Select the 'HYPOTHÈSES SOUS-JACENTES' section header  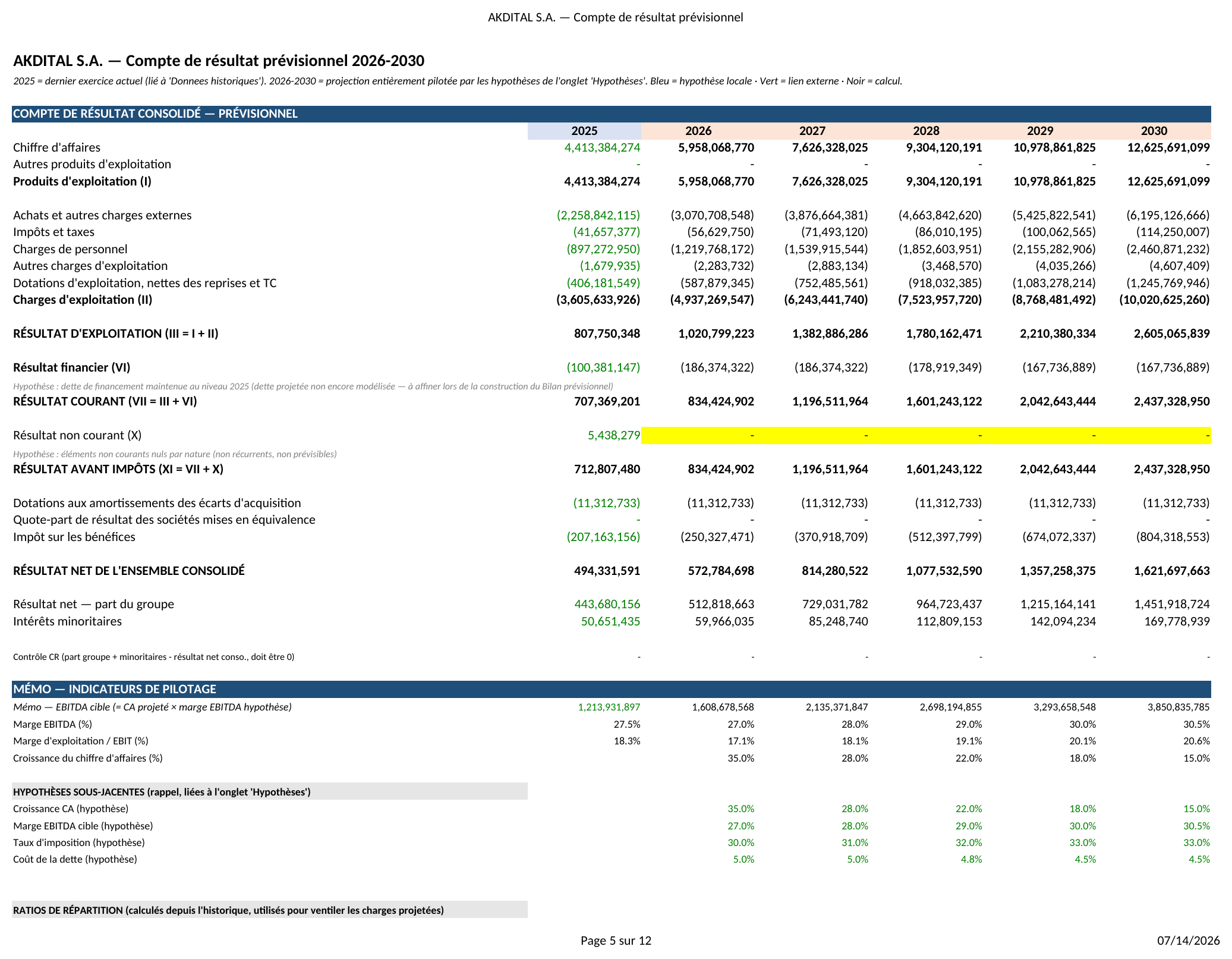tap(270, 791)
